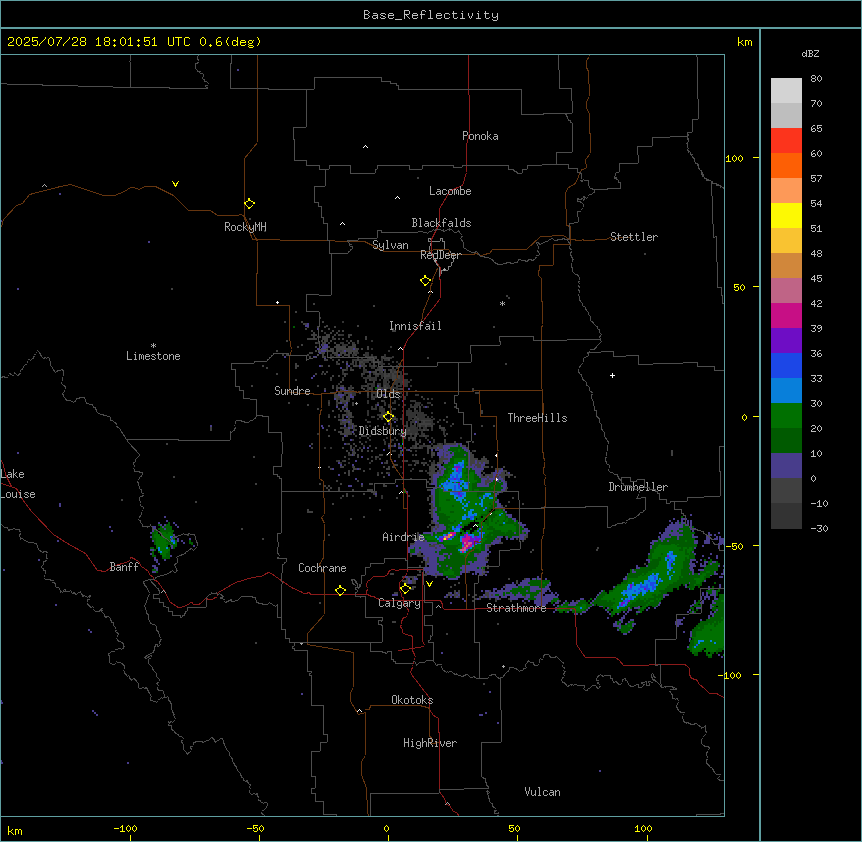Select the bright green 20-30 dBZ legend swatch
This screenshot has width=862, height=842.
[786, 416]
